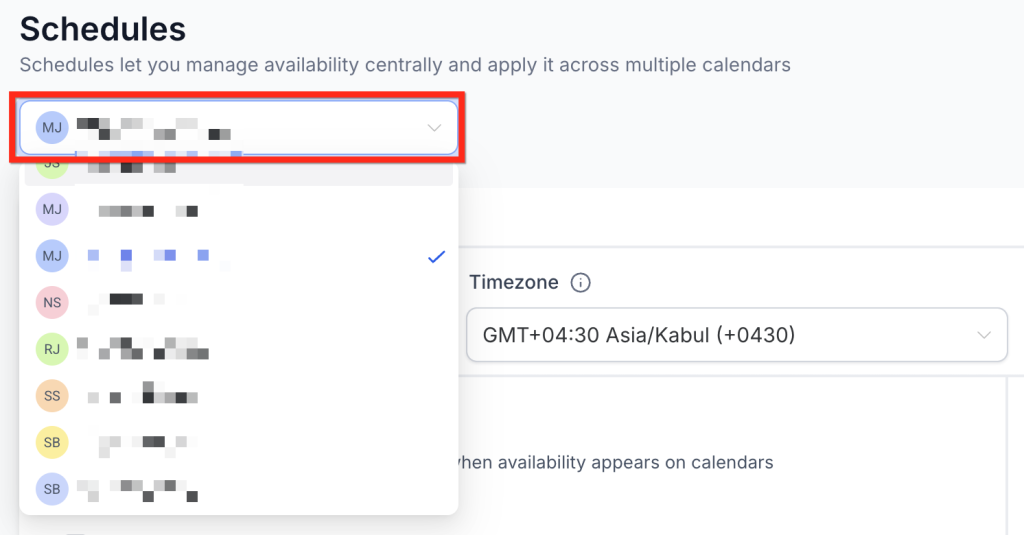
Task: Click the yellow SB avatar
Action: [x=52, y=442]
